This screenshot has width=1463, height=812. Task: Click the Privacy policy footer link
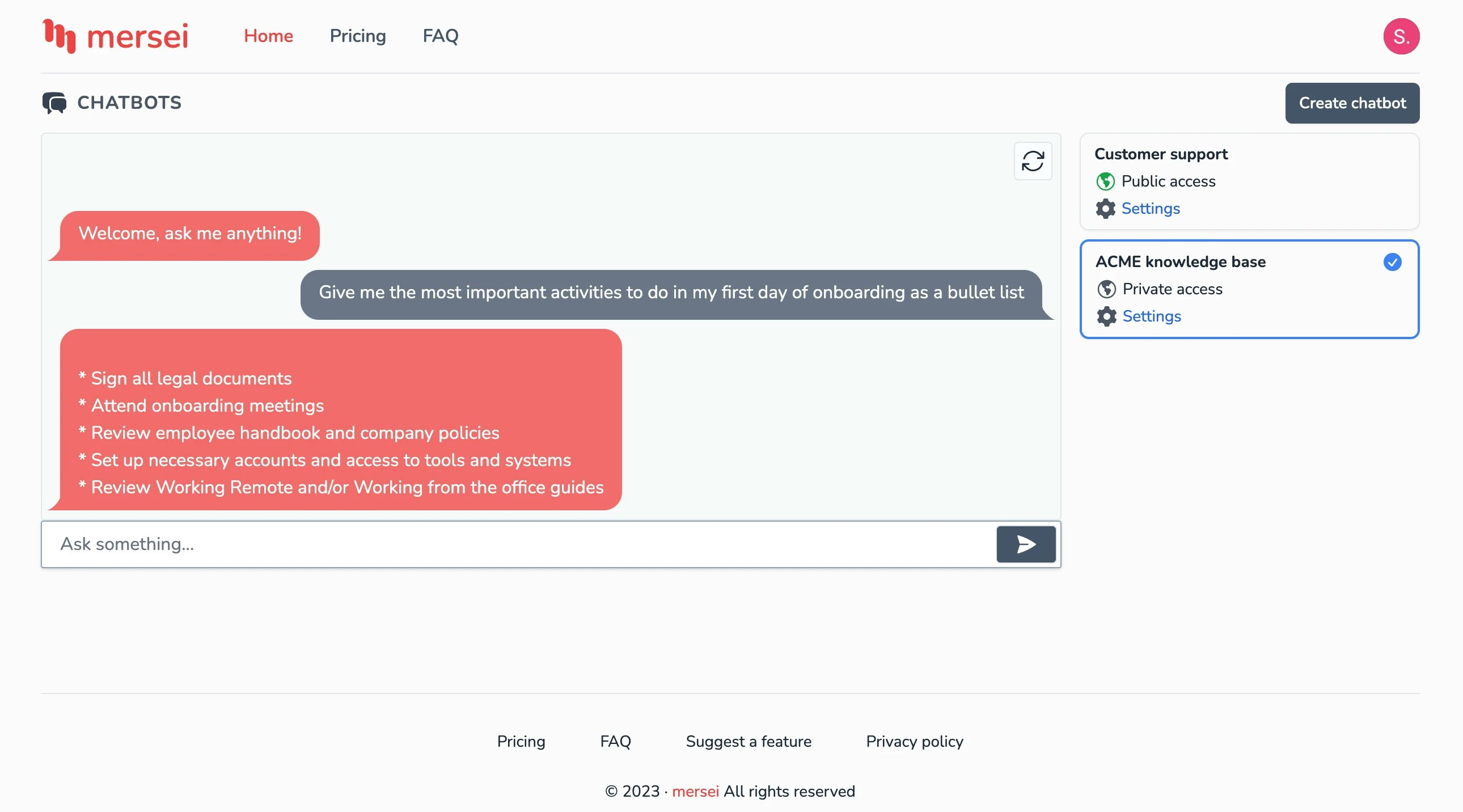coord(914,741)
